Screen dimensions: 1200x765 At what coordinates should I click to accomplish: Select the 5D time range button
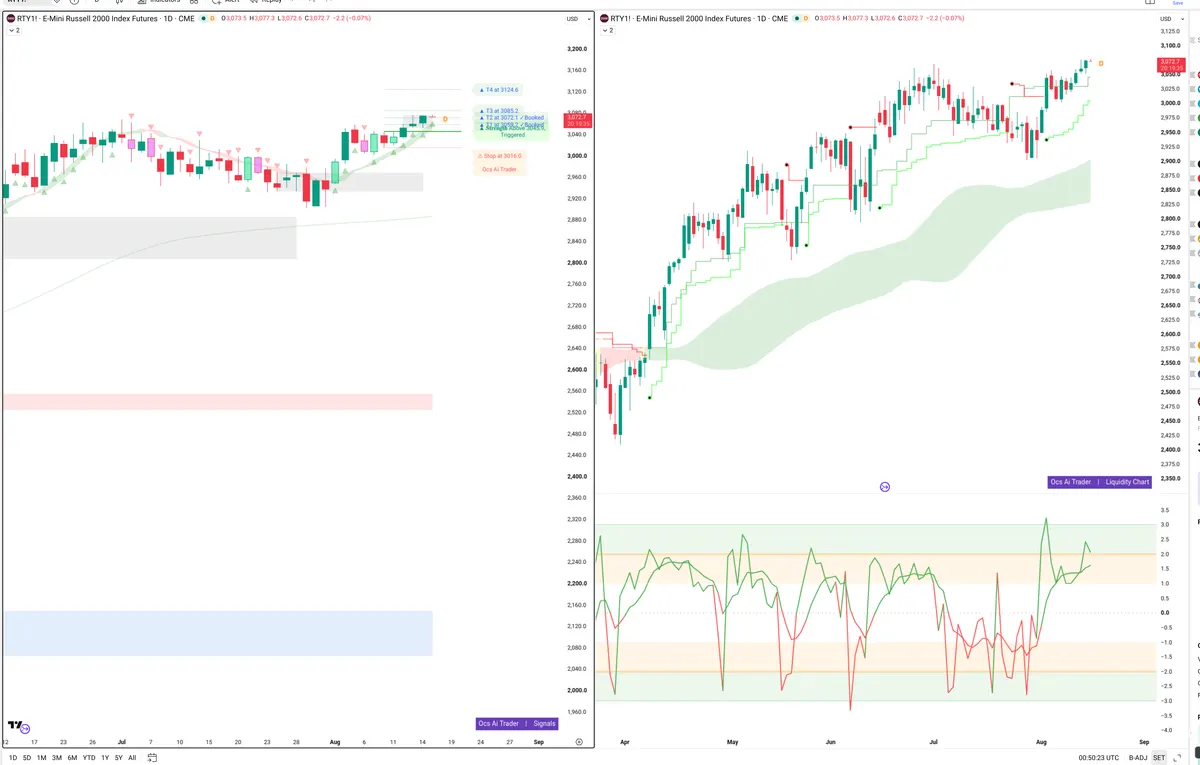pyautogui.click(x=26, y=758)
